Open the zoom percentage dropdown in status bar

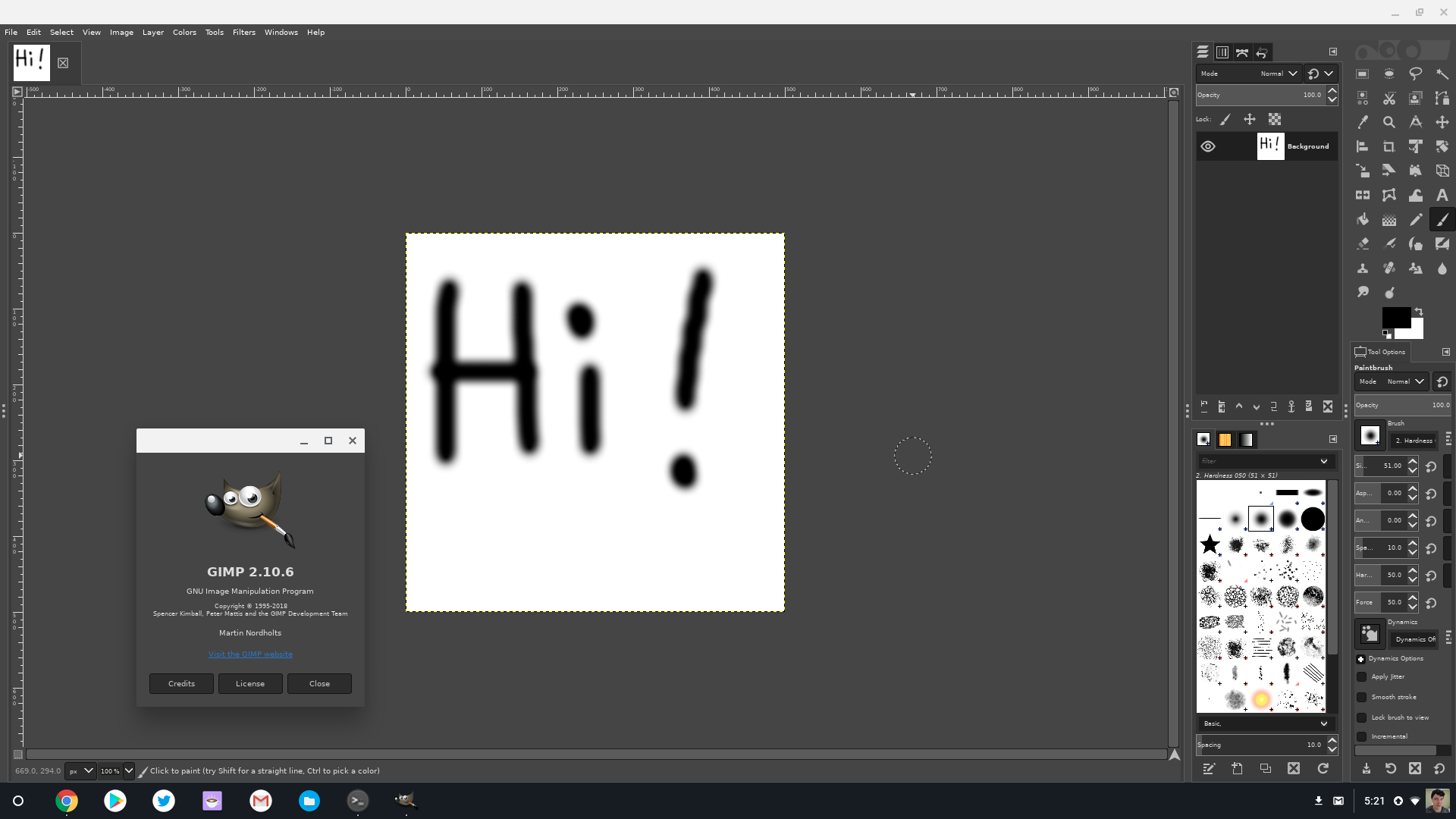129,770
